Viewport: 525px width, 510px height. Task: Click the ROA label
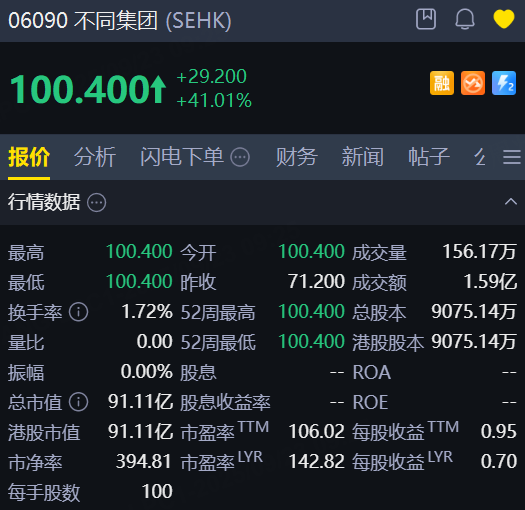coord(372,373)
